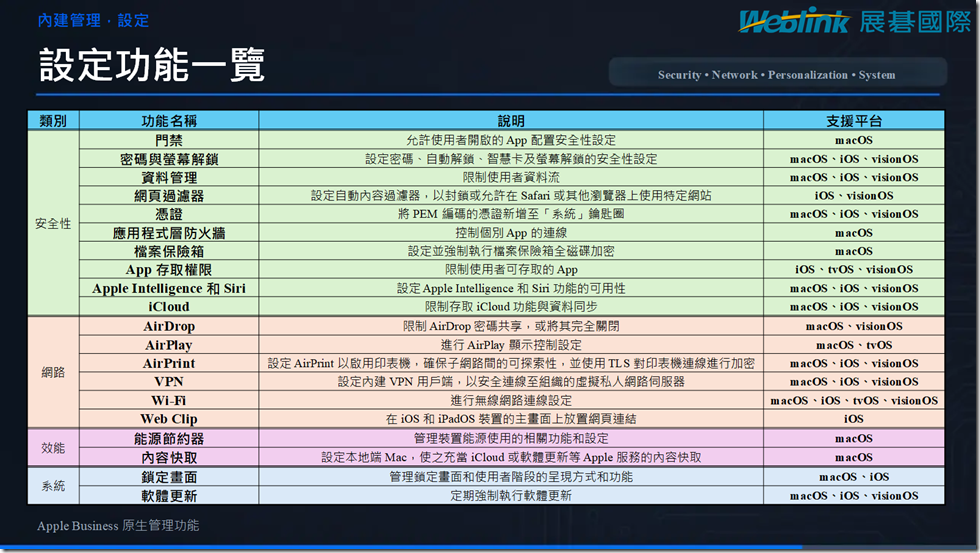
Task: Click the 將 PEM 編碼的憑證 description cell
Action: (511, 214)
